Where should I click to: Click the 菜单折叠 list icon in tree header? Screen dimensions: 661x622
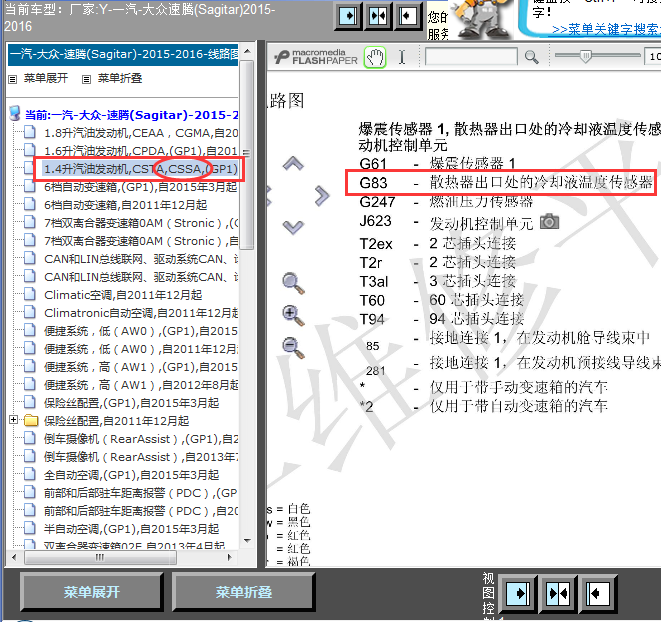(86, 79)
